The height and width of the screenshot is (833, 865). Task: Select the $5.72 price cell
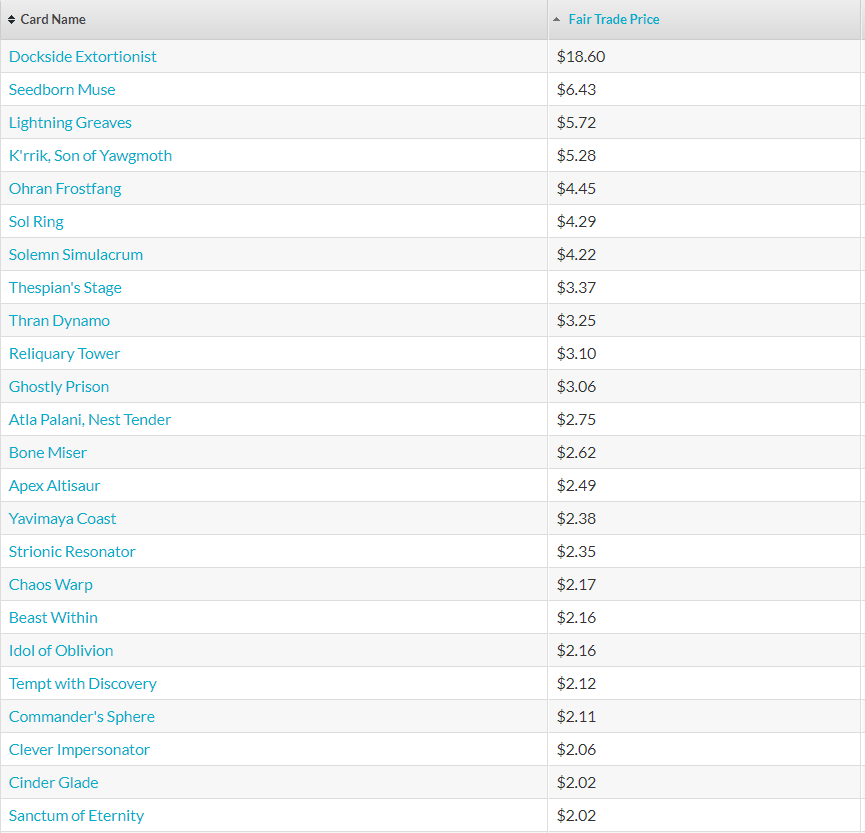(704, 122)
